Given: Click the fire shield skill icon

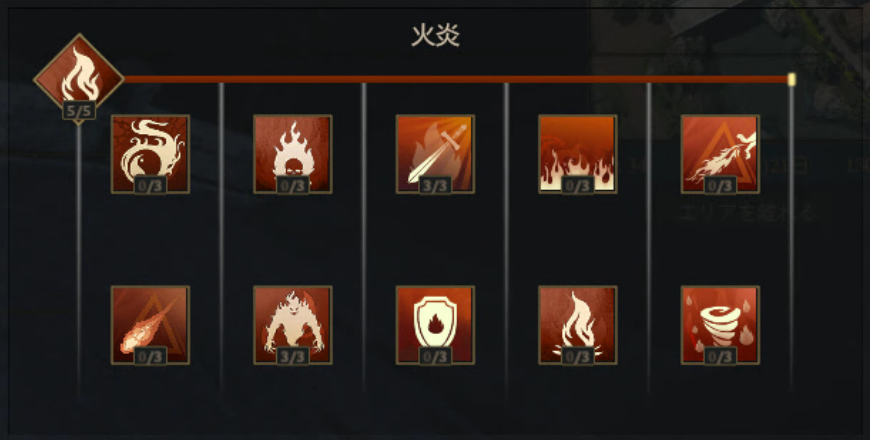Looking at the screenshot, I should [x=435, y=325].
